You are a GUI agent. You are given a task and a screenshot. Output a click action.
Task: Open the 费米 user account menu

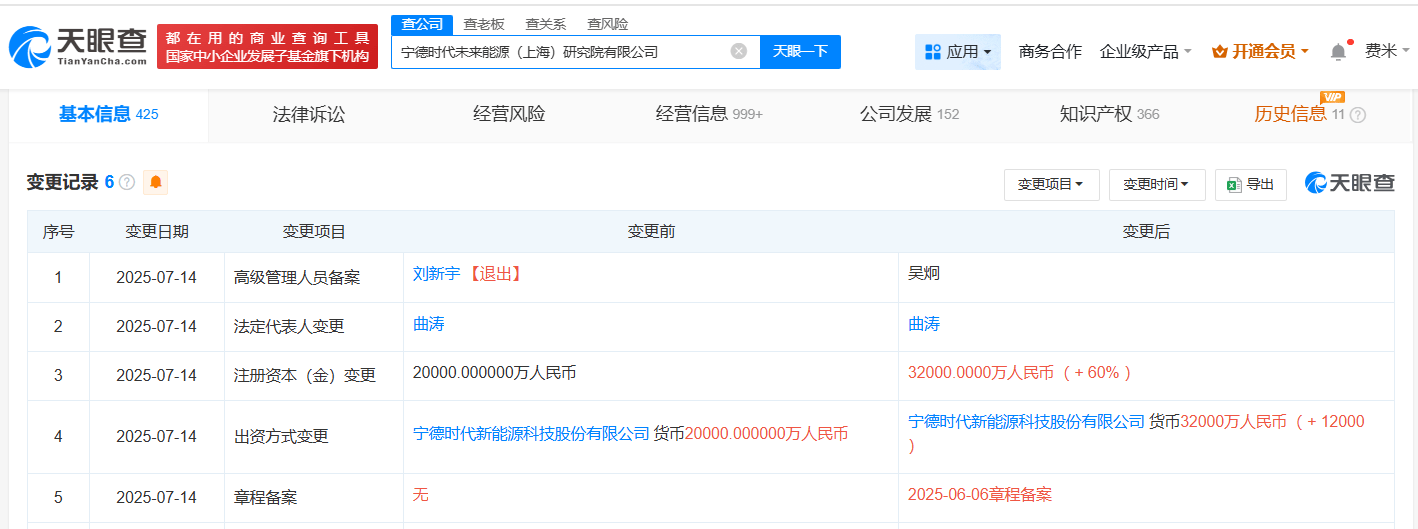point(1387,51)
